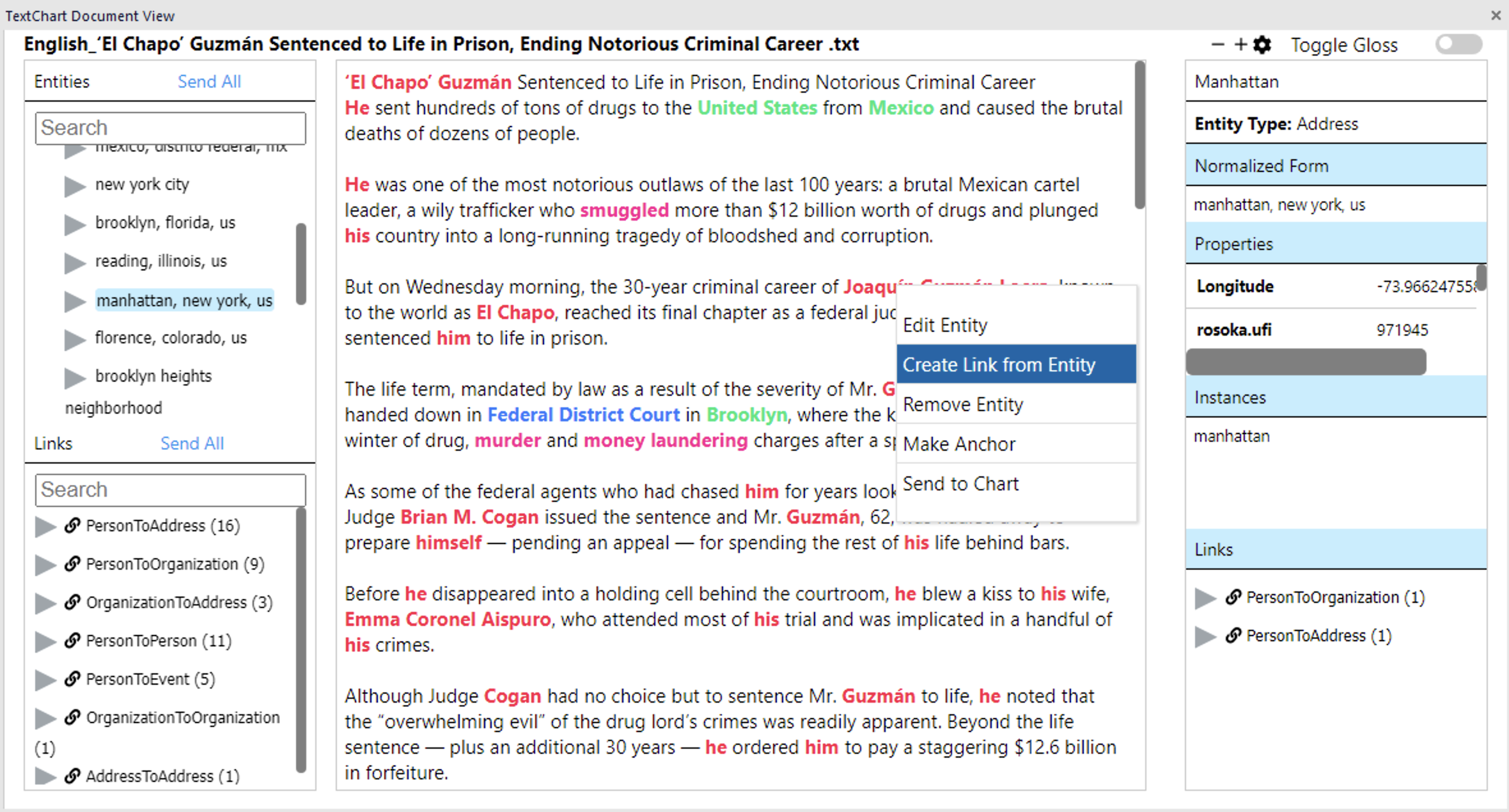Viewport: 1509px width, 812px height.
Task: Select Create Link from Entity
Action: tap(1017, 364)
